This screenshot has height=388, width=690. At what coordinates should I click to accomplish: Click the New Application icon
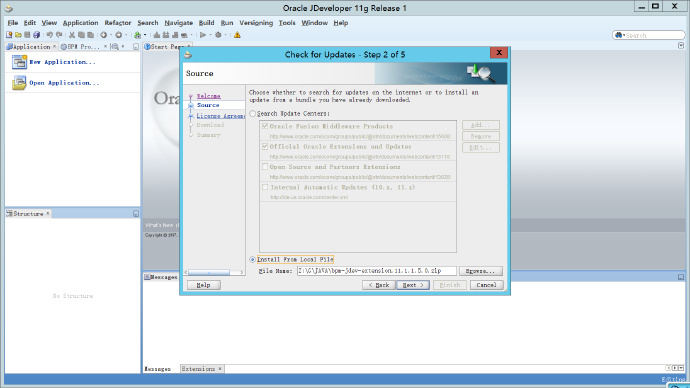[19, 62]
